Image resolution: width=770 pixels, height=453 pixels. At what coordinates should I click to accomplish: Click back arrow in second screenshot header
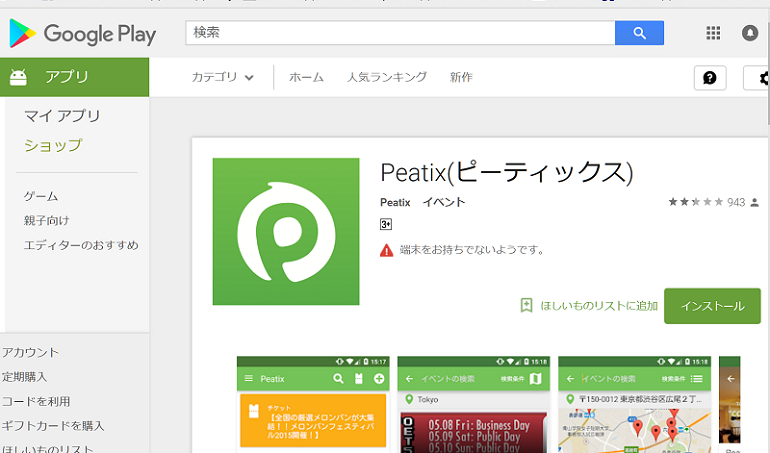(x=409, y=379)
